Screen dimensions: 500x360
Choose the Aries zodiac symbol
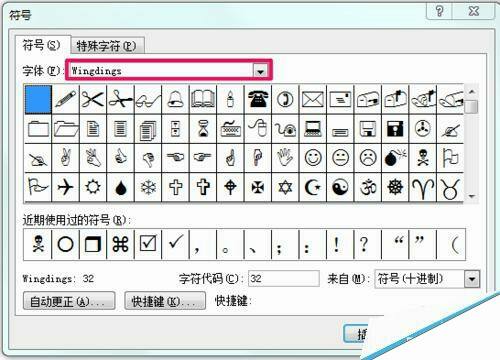(423, 187)
